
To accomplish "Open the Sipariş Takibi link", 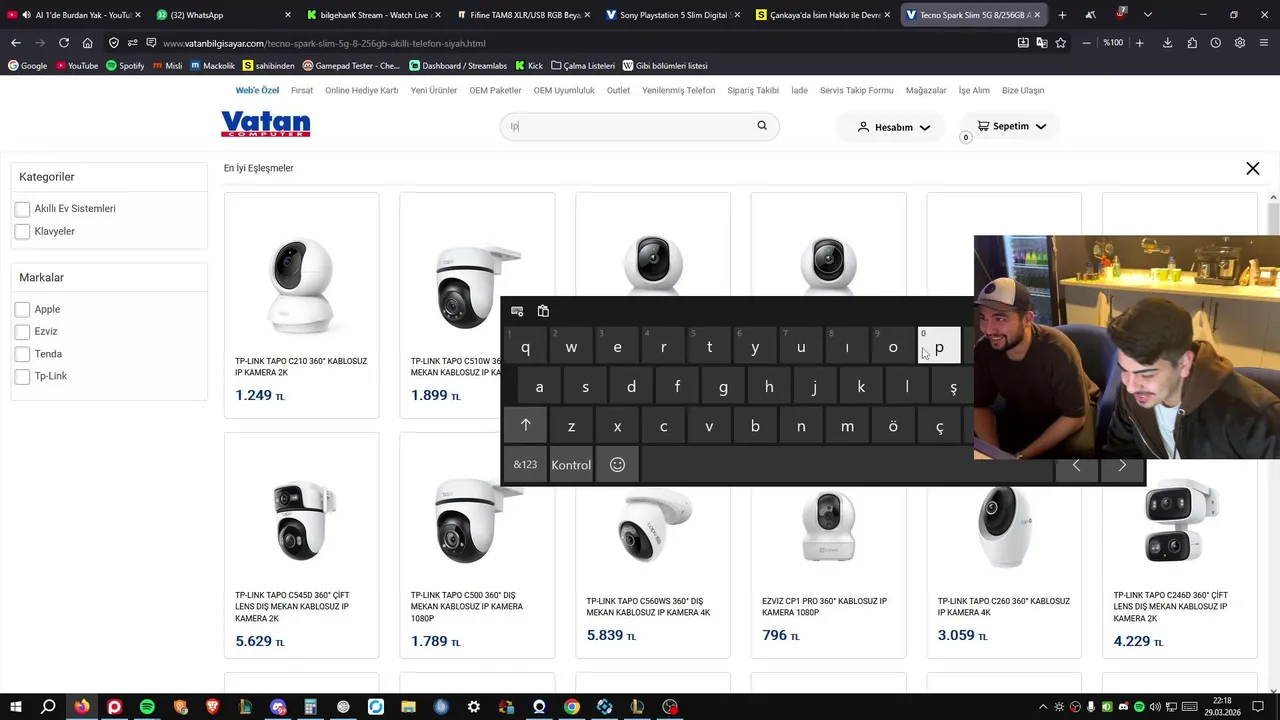I will click(753, 90).
